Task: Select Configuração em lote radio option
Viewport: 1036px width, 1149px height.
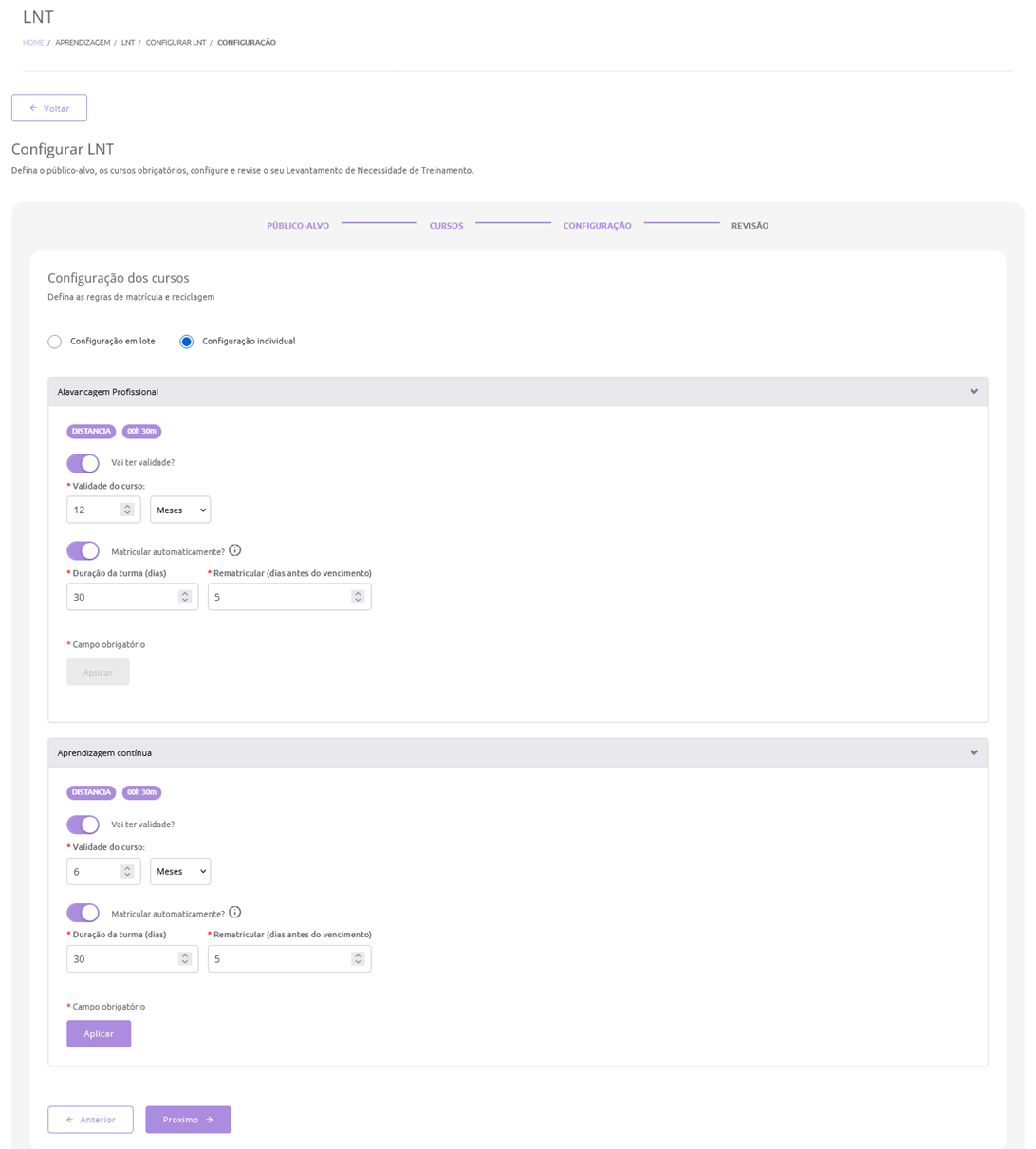Action: coord(55,342)
